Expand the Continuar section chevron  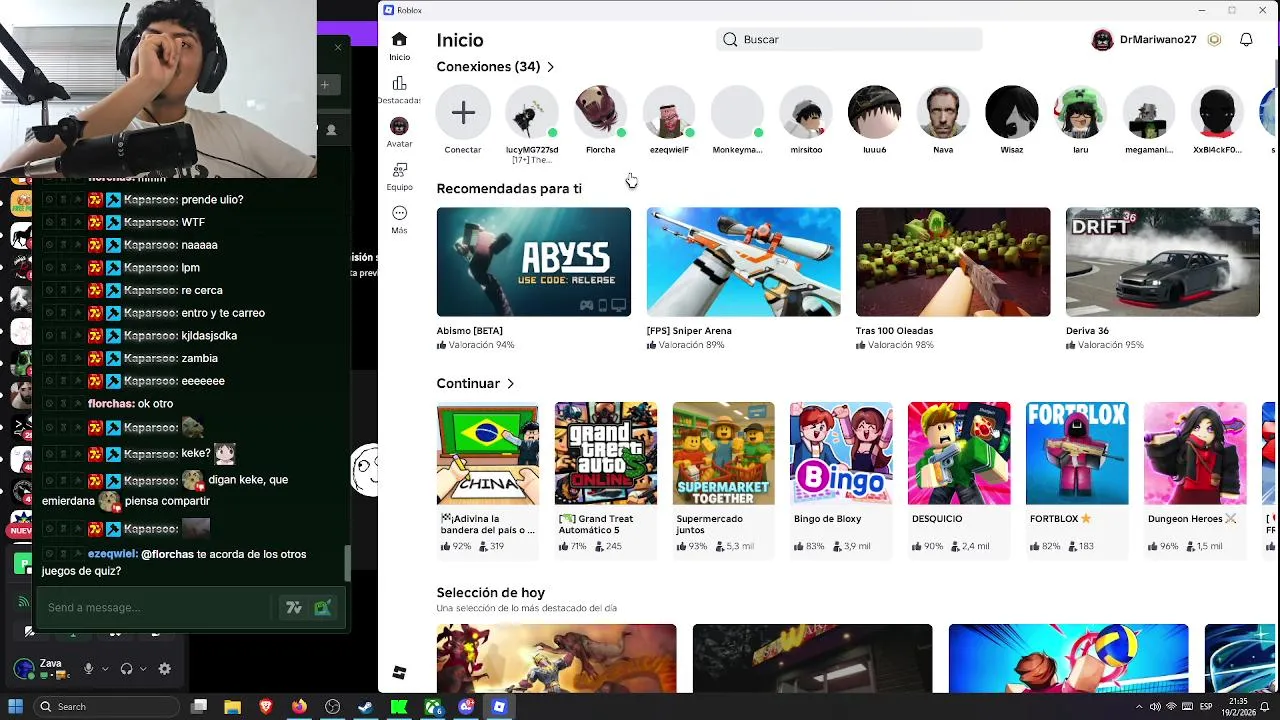coord(510,384)
